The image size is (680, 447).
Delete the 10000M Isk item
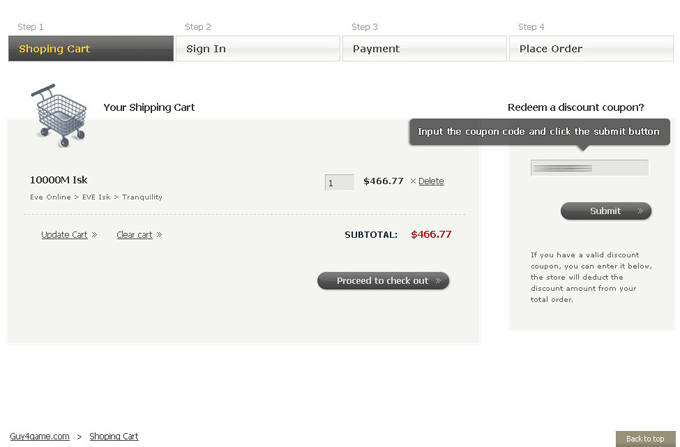point(431,181)
